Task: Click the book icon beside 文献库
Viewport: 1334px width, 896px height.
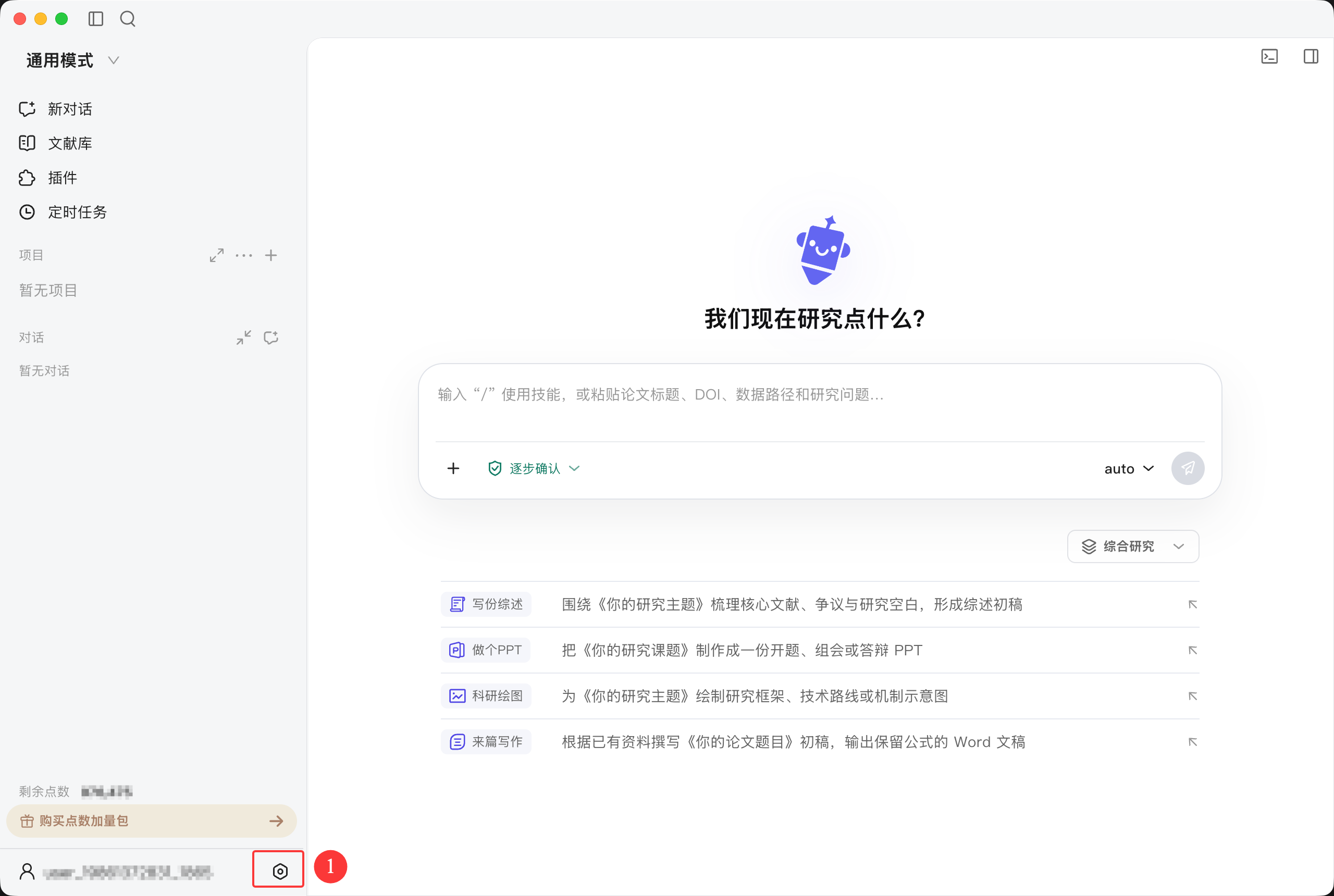Action: click(x=27, y=143)
